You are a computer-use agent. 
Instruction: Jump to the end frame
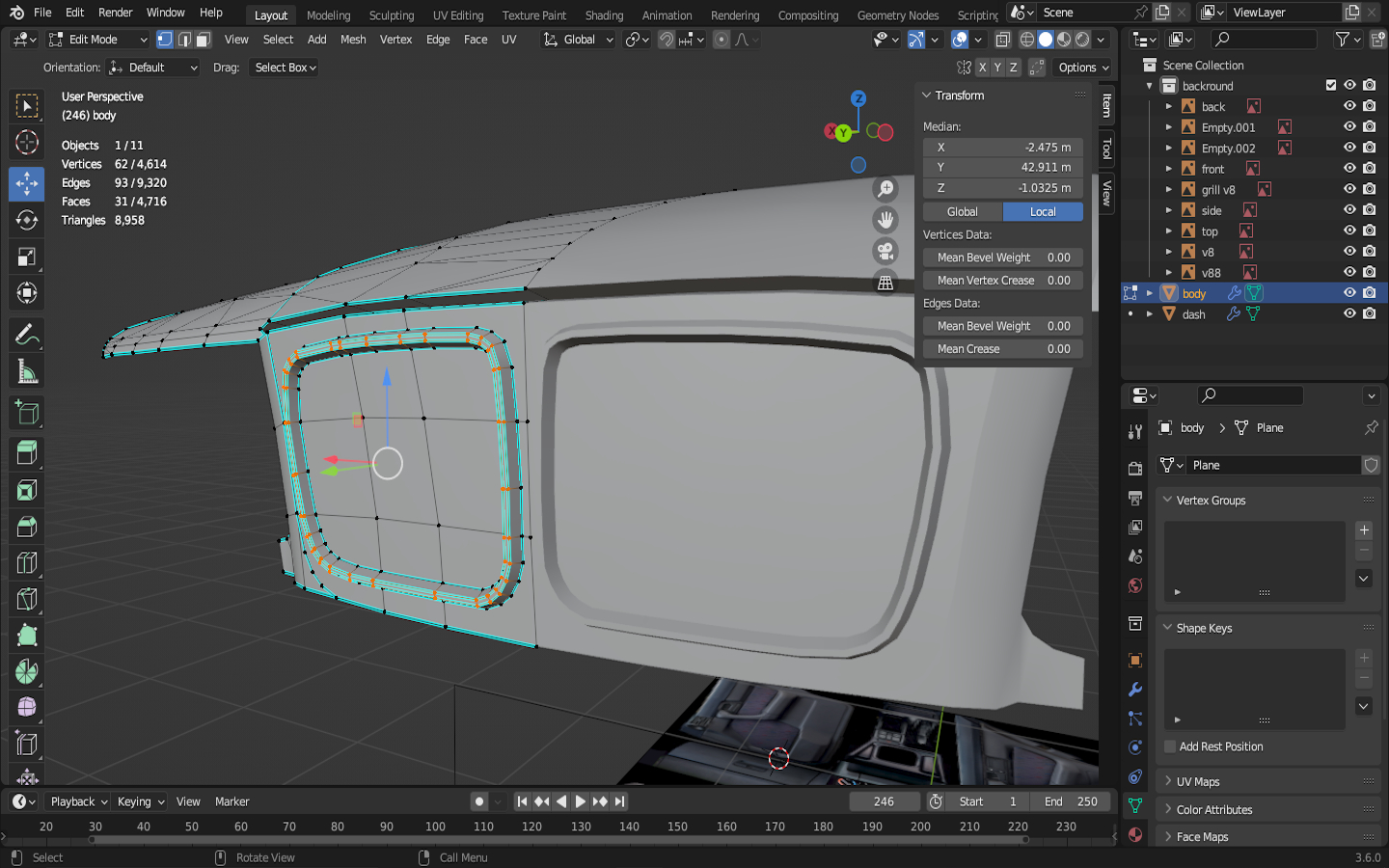click(619, 801)
